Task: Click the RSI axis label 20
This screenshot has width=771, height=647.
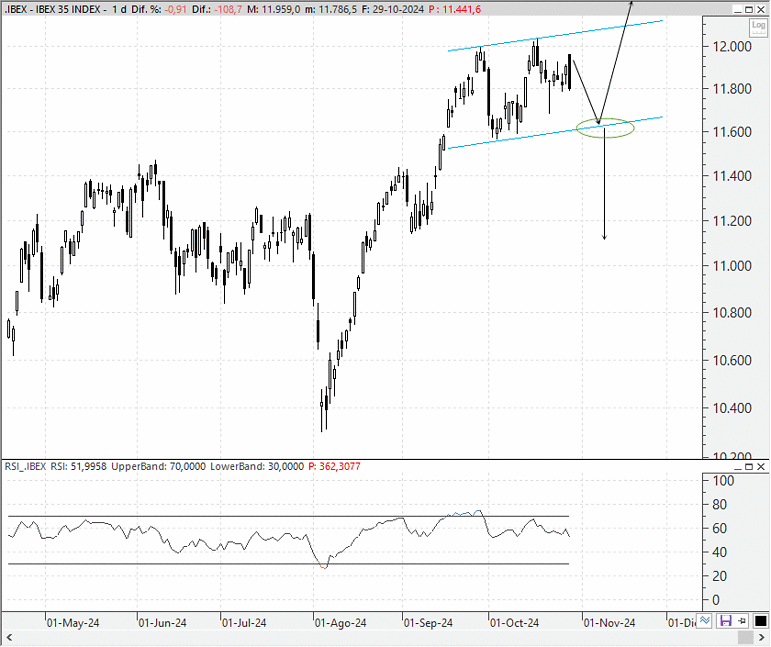Action: click(719, 576)
